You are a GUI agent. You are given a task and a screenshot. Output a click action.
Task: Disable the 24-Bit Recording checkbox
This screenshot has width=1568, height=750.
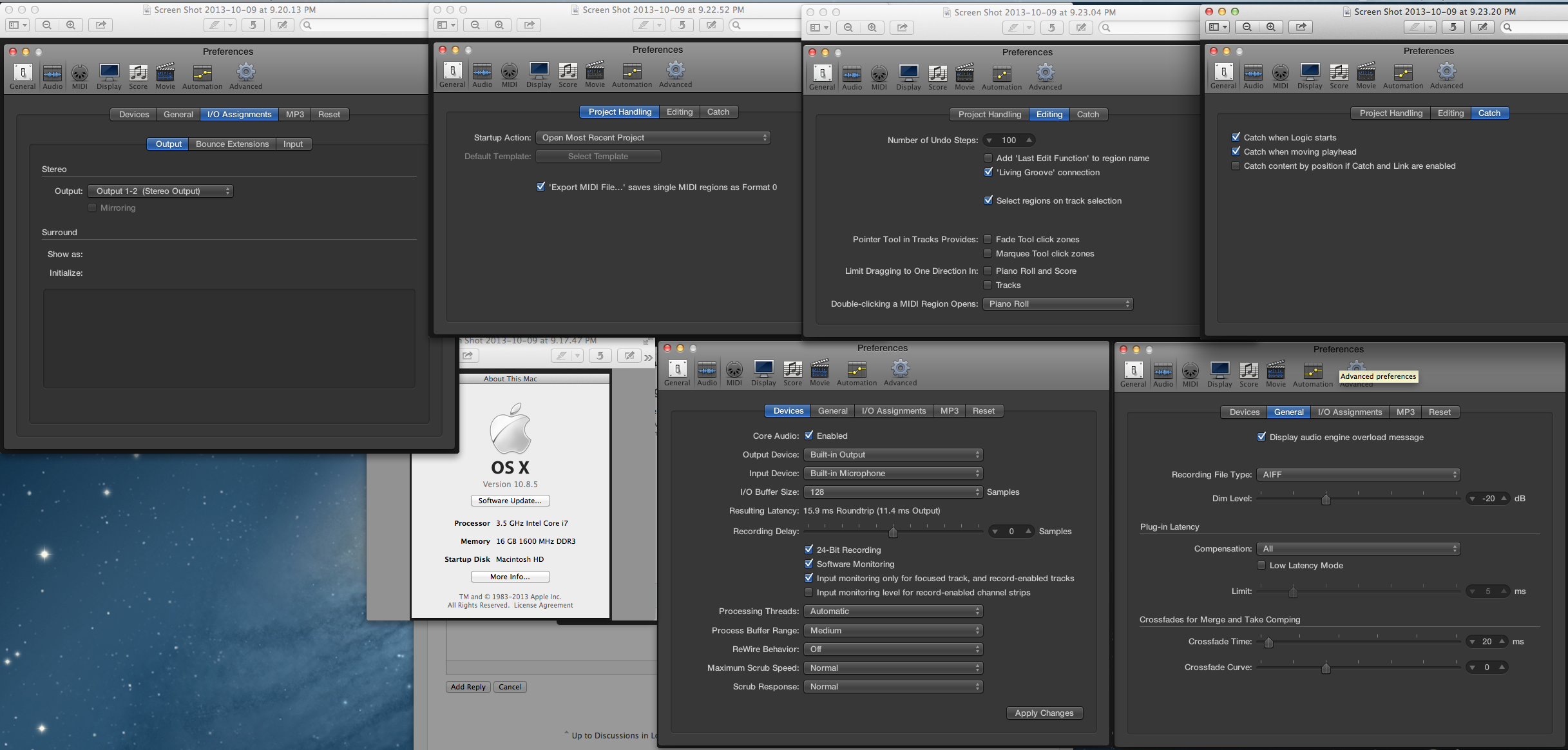click(x=809, y=550)
